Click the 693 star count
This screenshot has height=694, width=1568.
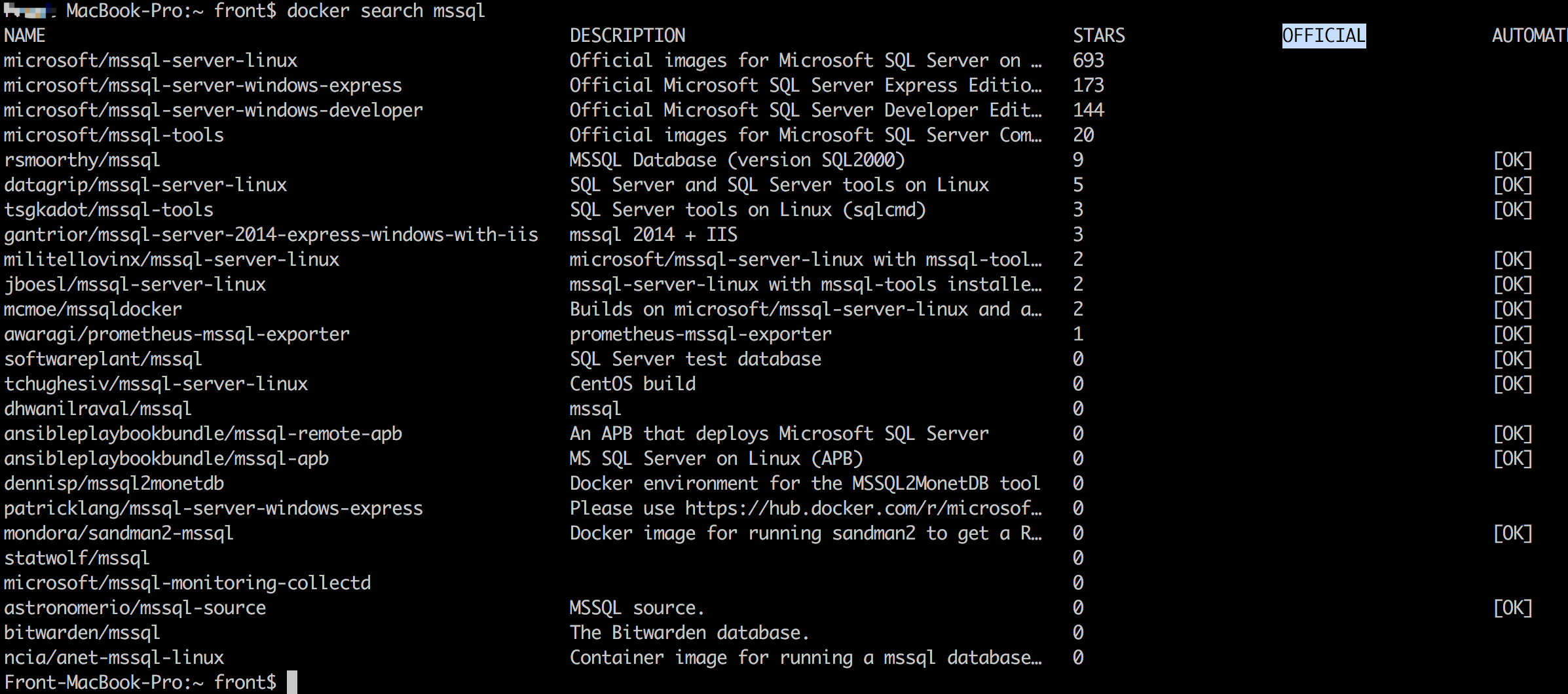1088,60
